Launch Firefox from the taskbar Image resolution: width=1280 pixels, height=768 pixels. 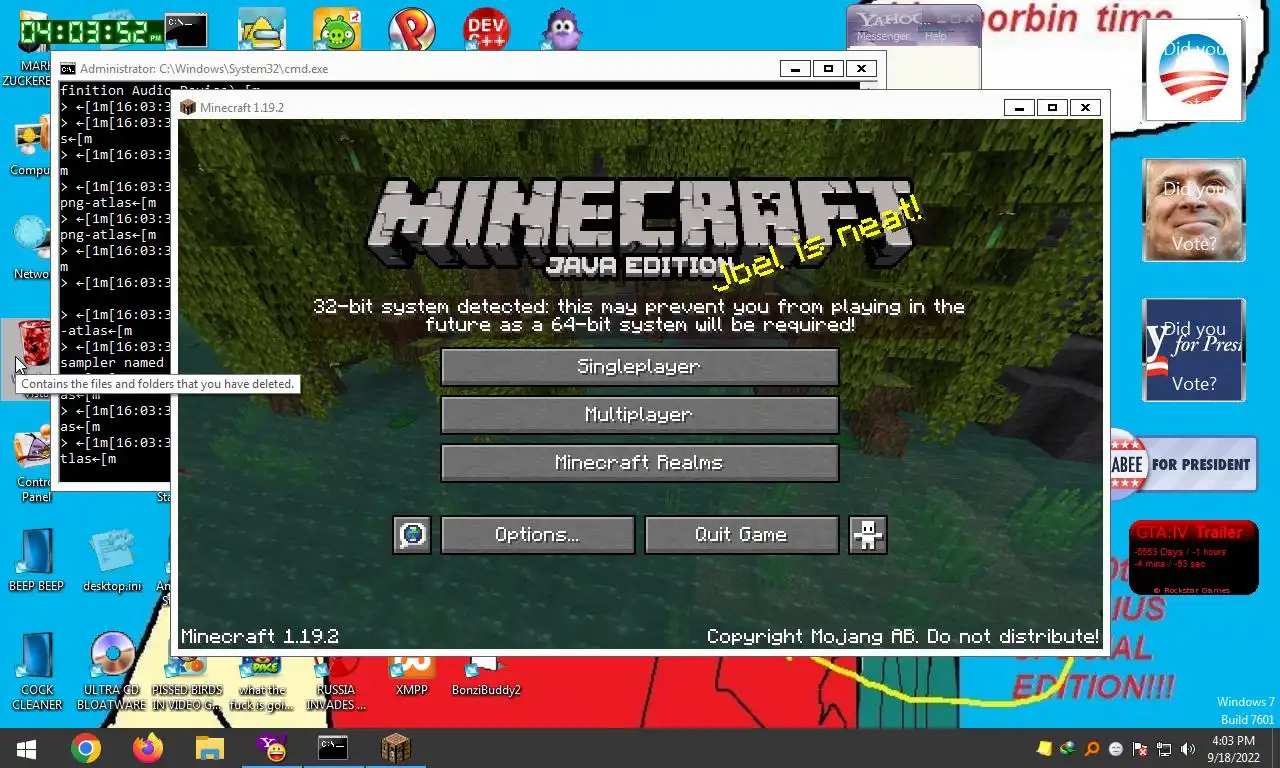(x=147, y=748)
